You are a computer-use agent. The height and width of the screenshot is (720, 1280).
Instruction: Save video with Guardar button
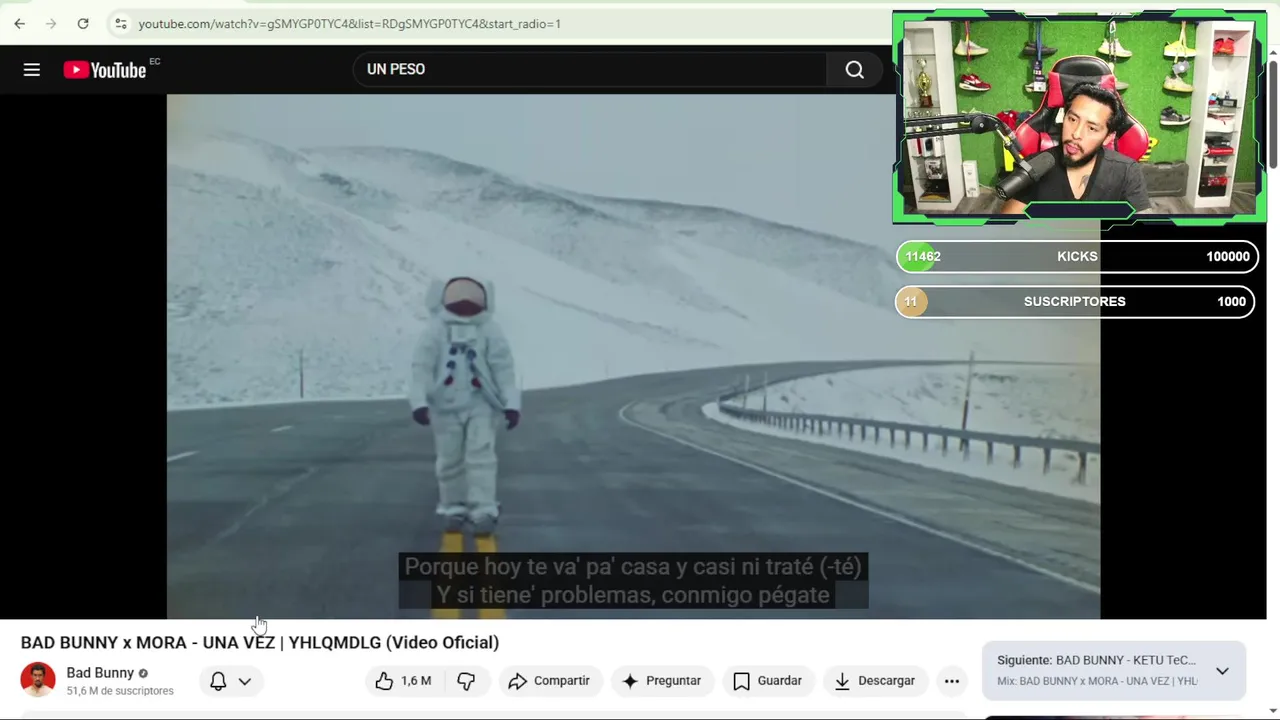coord(768,681)
